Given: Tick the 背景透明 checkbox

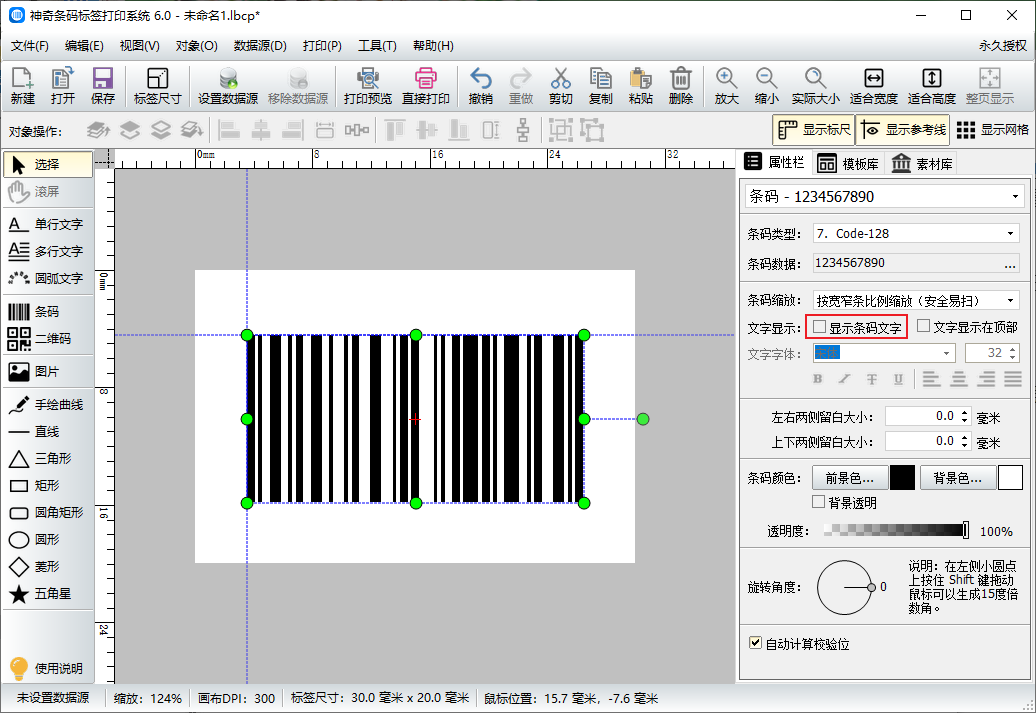Looking at the screenshot, I should point(819,502).
